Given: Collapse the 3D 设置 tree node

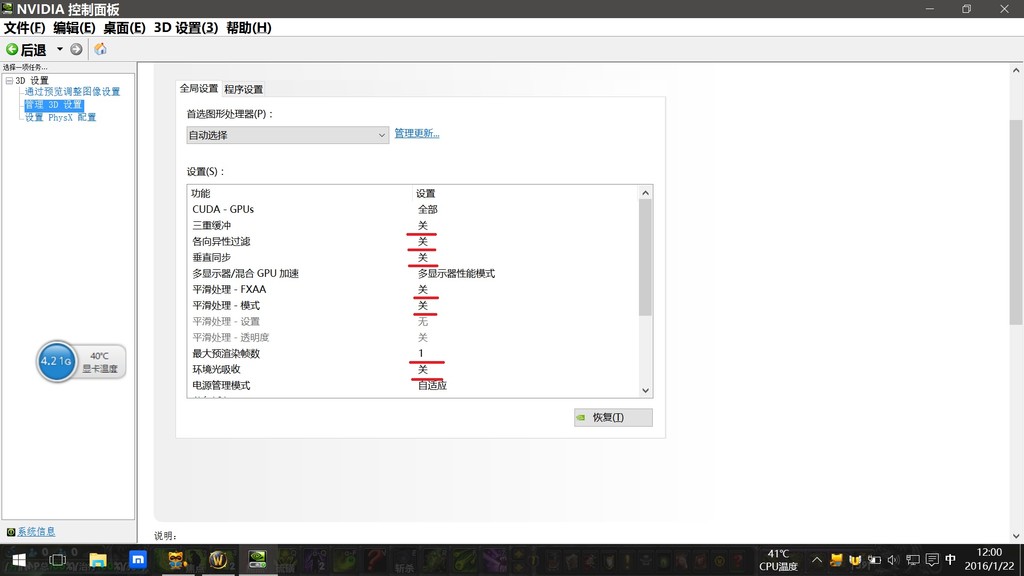Looking at the screenshot, I should 10,79.
